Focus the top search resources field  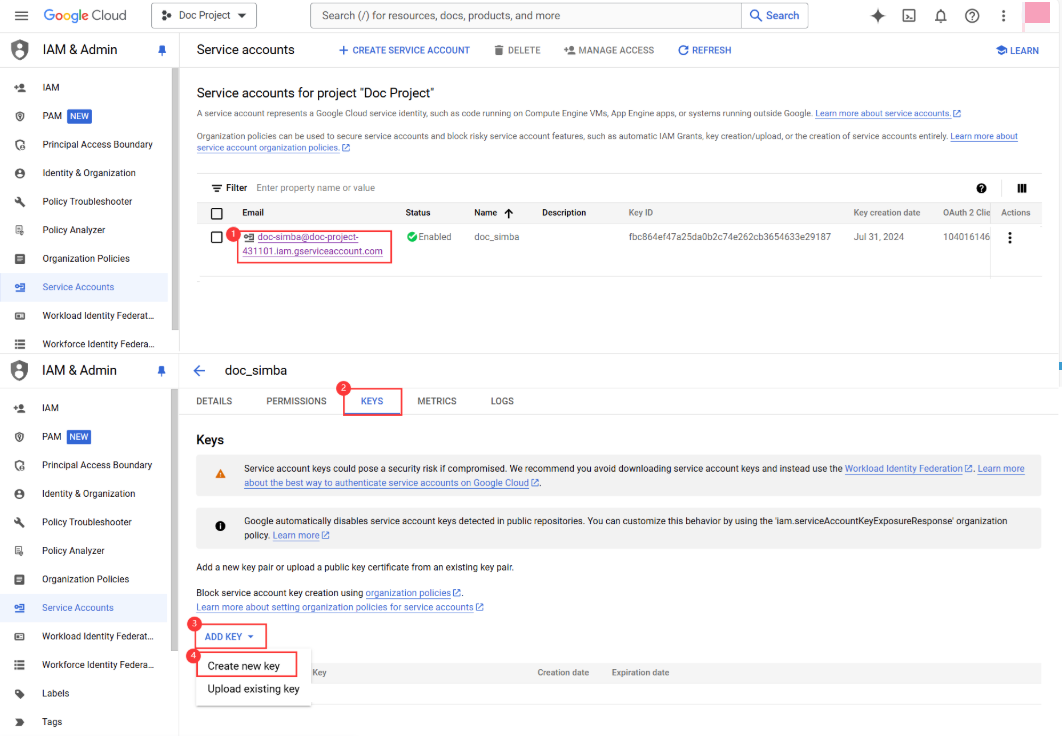[526, 16]
